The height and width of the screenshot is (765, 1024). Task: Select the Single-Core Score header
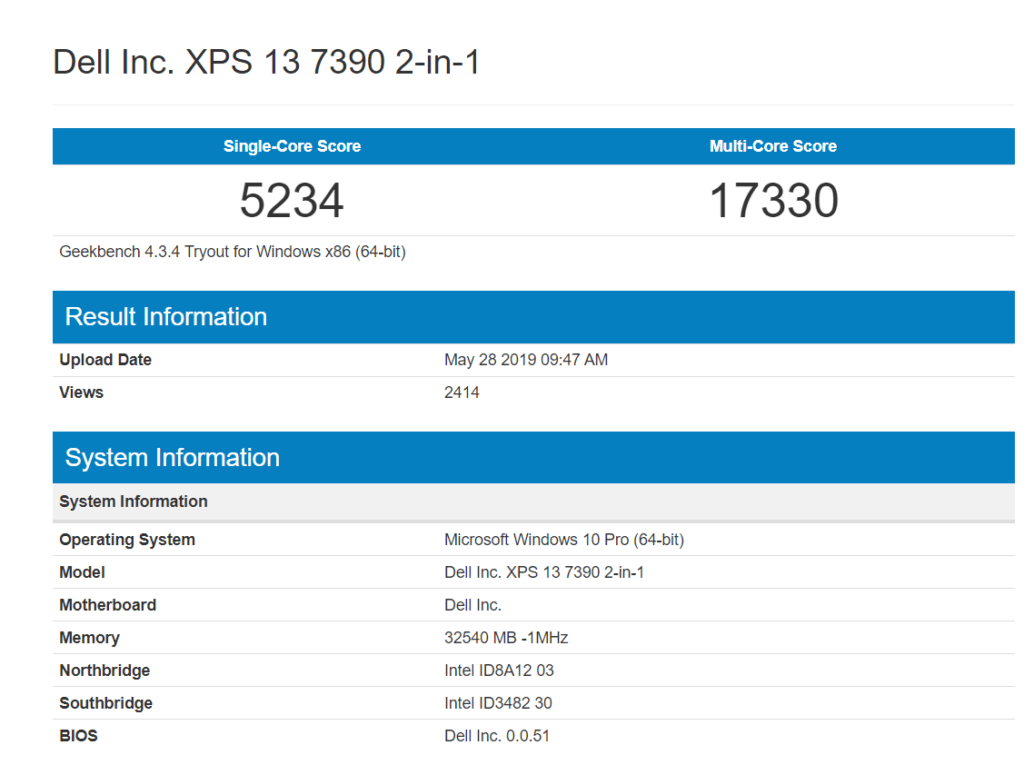click(x=292, y=146)
